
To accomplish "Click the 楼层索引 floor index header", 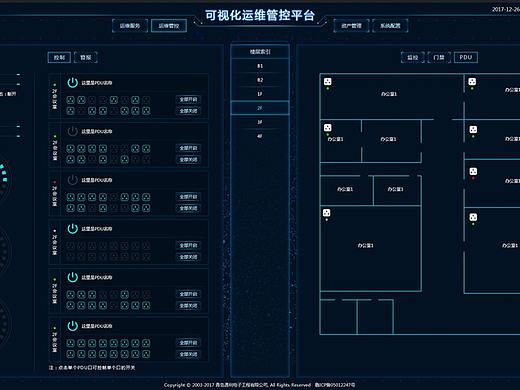I will pyautogui.click(x=260, y=52).
